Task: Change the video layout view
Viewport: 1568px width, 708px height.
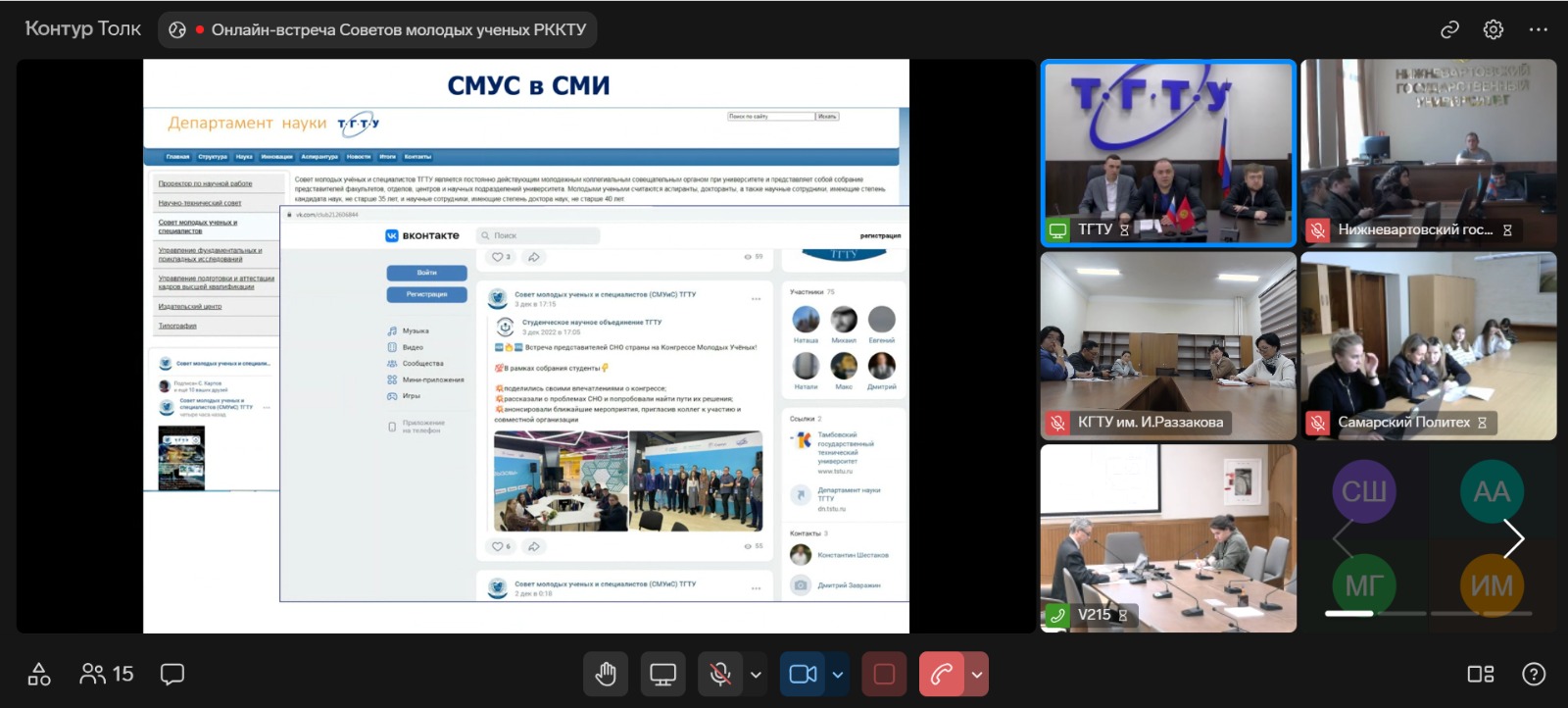Action: click(1480, 675)
